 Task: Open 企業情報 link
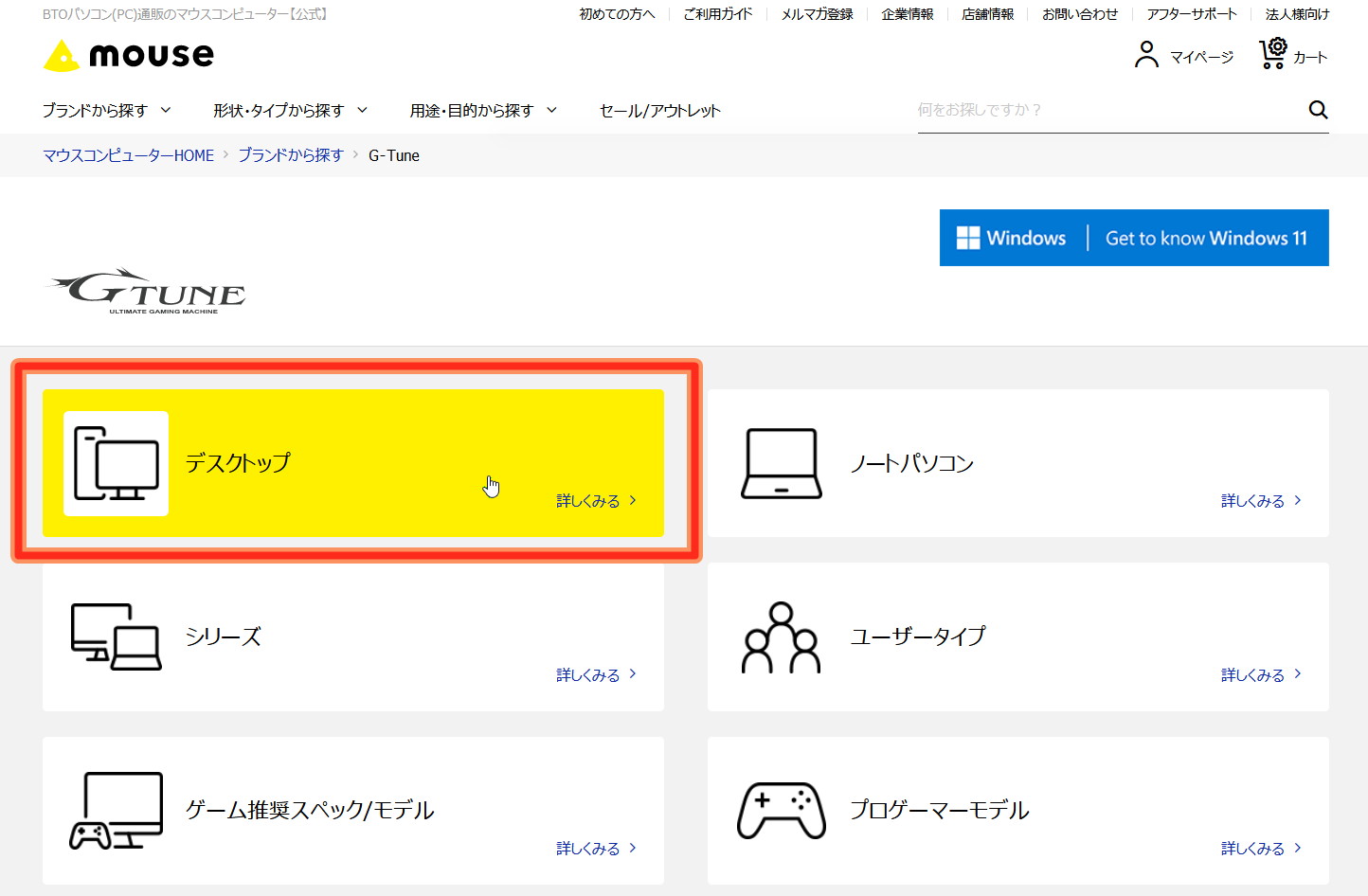tap(908, 14)
